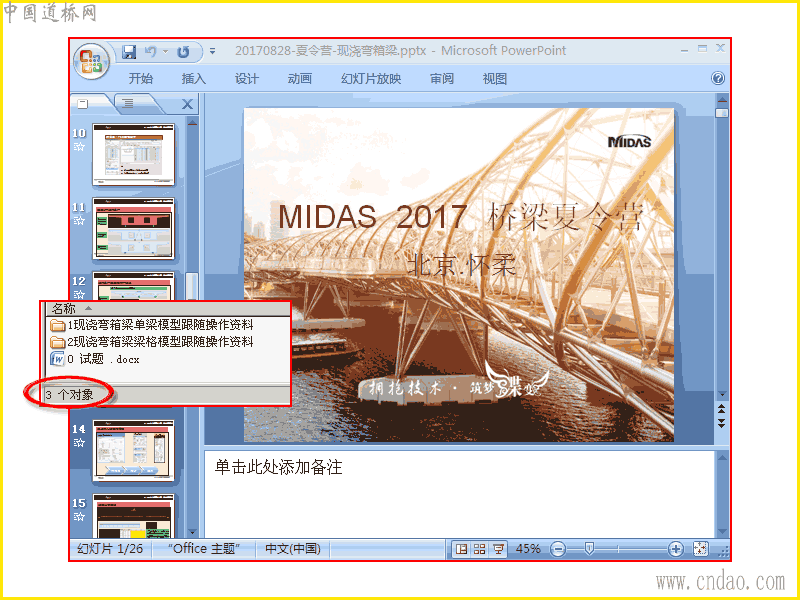Open the 幻灯片放映 ribbon tab
This screenshot has height=600, width=800.
coord(371,79)
